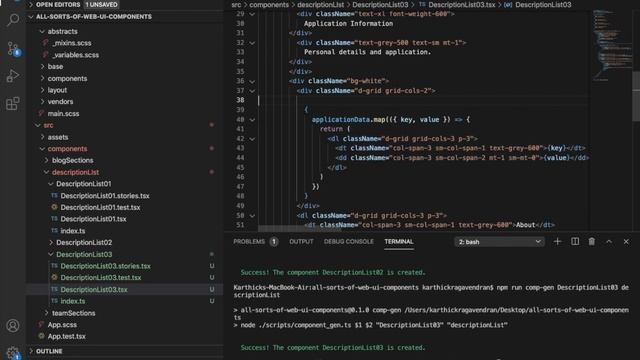640x360 pixels.
Task: Open the Search view in activity bar
Action: pos(13,19)
